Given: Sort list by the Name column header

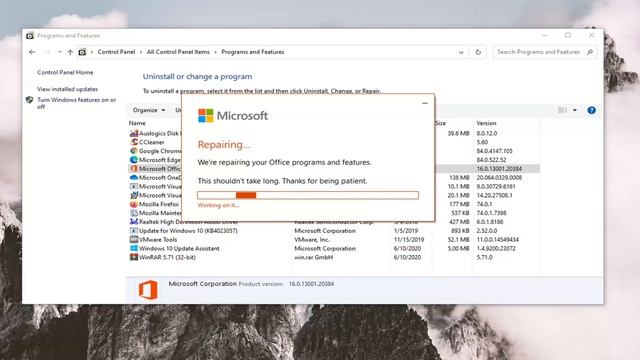Looking at the screenshot, I should pos(137,123).
